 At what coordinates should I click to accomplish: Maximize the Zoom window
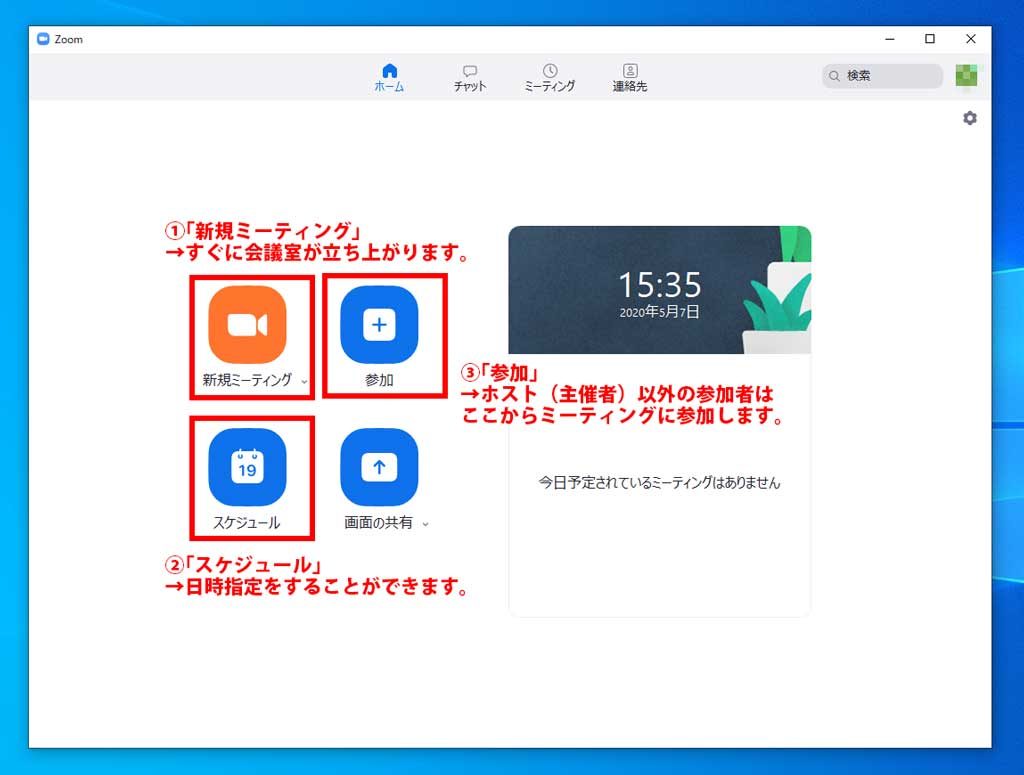(x=930, y=39)
